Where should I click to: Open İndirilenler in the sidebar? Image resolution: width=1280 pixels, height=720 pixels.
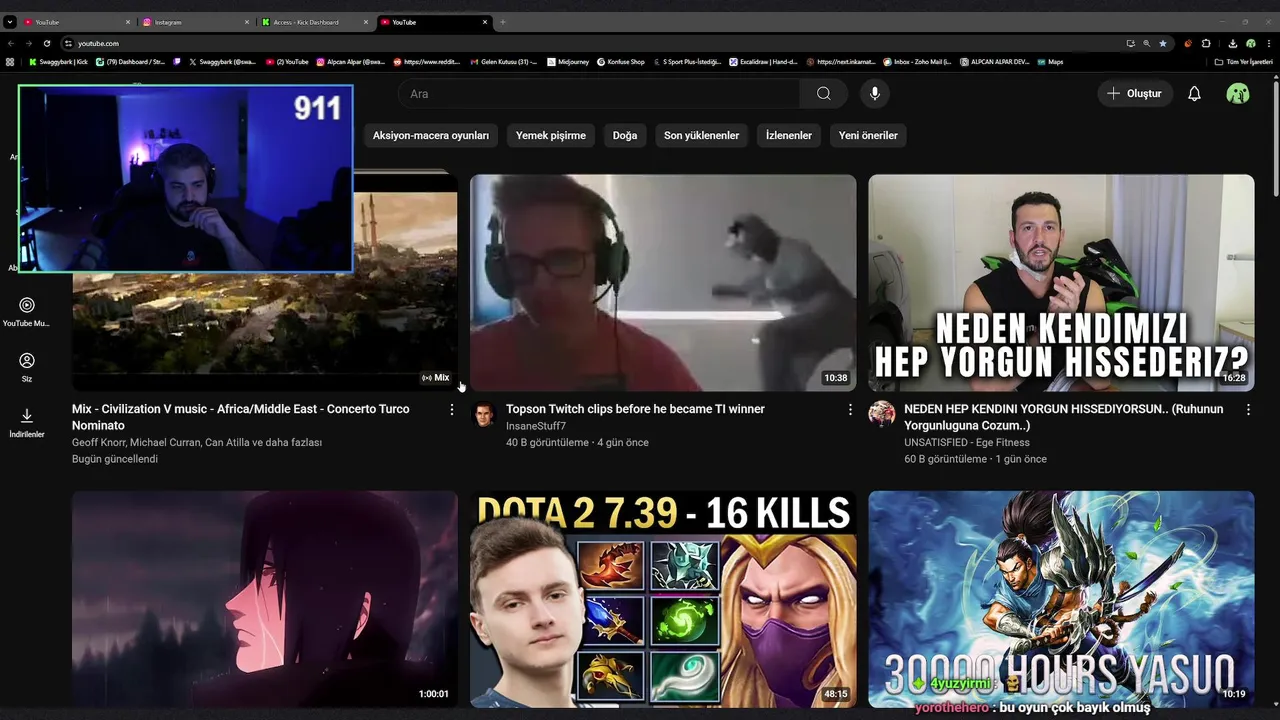[27, 423]
